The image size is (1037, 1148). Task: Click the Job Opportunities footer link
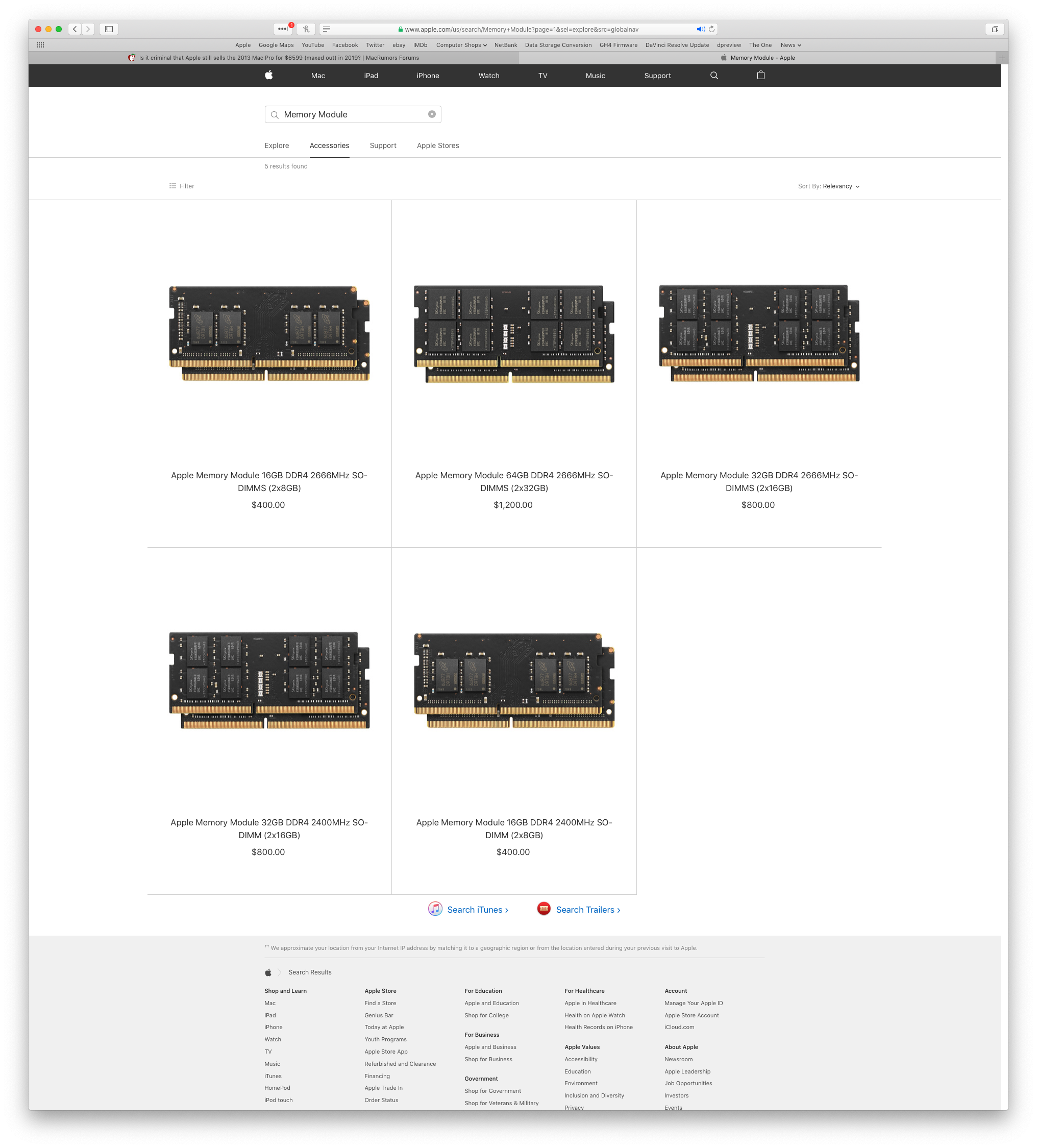coord(688,1083)
